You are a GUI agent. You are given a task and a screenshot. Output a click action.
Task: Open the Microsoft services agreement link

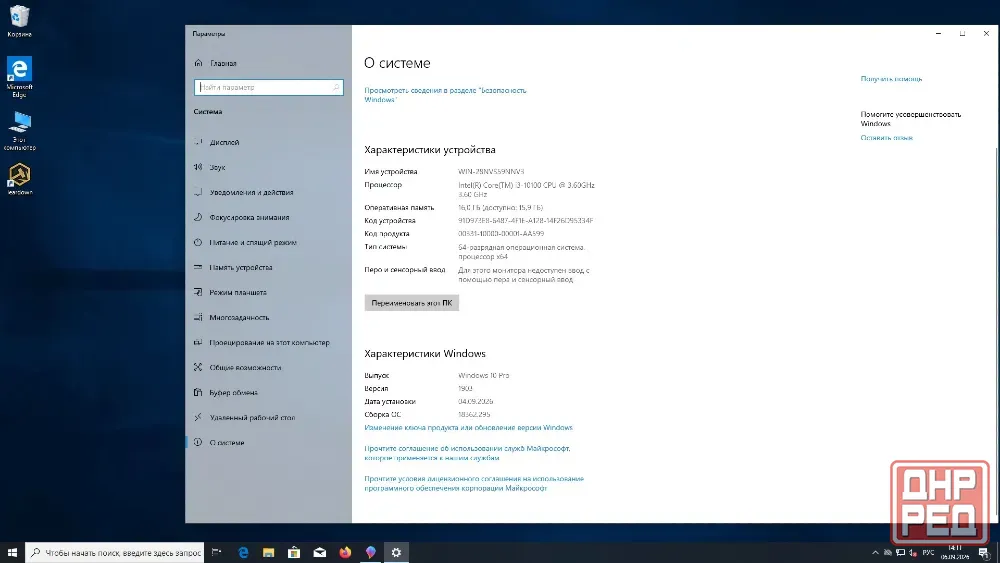[467, 453]
